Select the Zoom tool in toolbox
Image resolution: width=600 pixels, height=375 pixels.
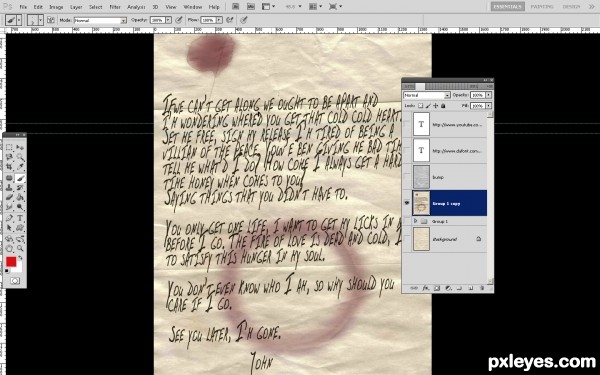(20, 248)
